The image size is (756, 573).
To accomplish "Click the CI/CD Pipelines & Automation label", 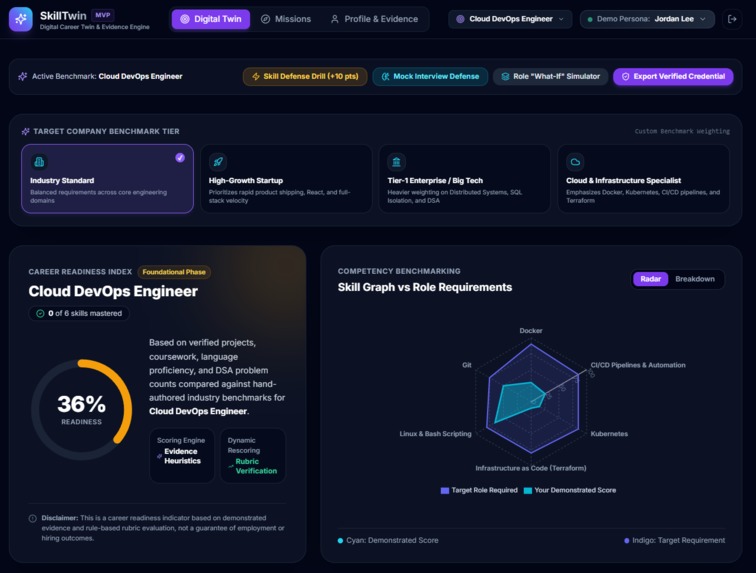I will pyautogui.click(x=638, y=365).
